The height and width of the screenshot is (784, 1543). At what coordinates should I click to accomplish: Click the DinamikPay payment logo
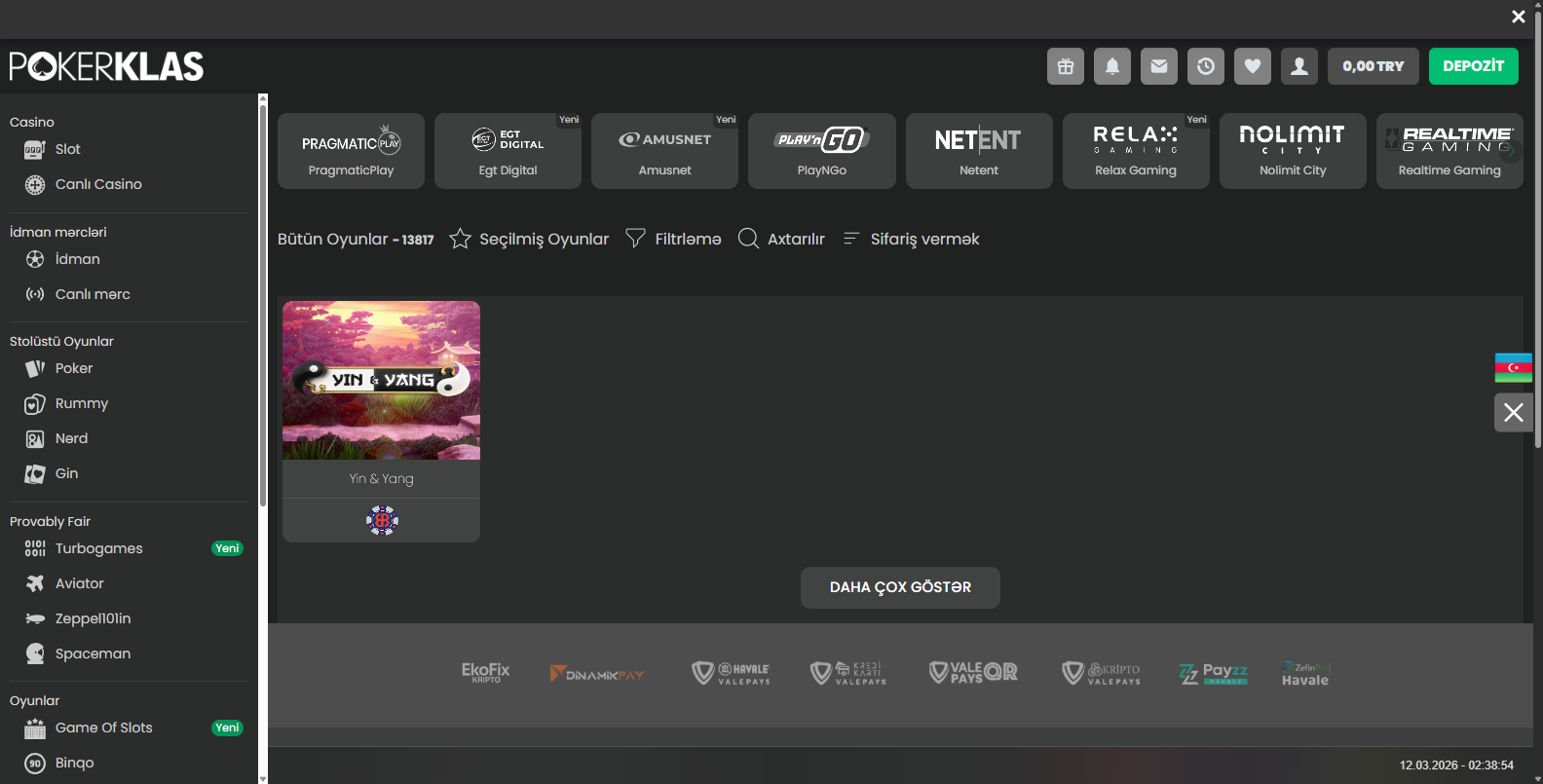click(597, 674)
